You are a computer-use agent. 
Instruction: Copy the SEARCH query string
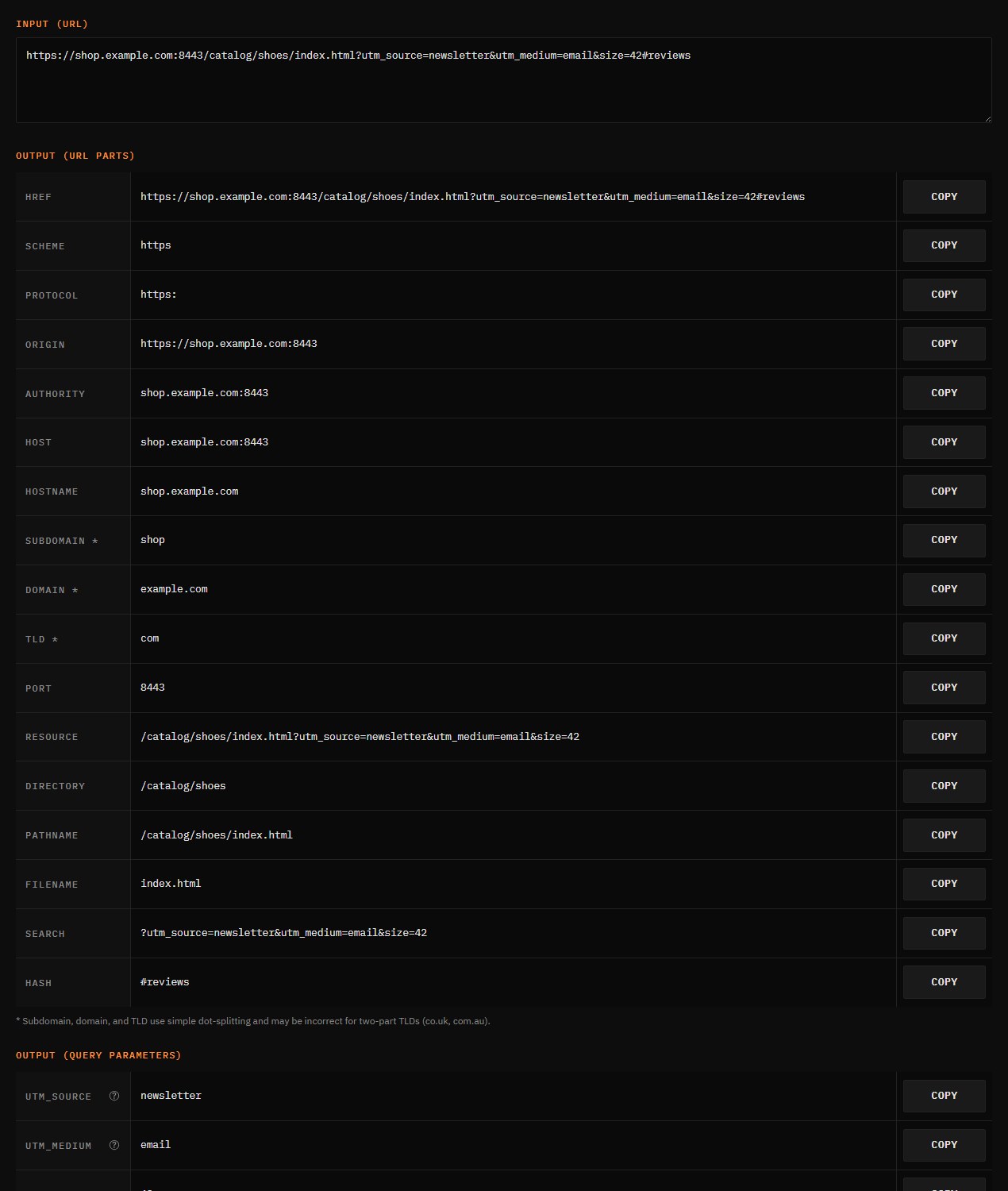pos(944,933)
